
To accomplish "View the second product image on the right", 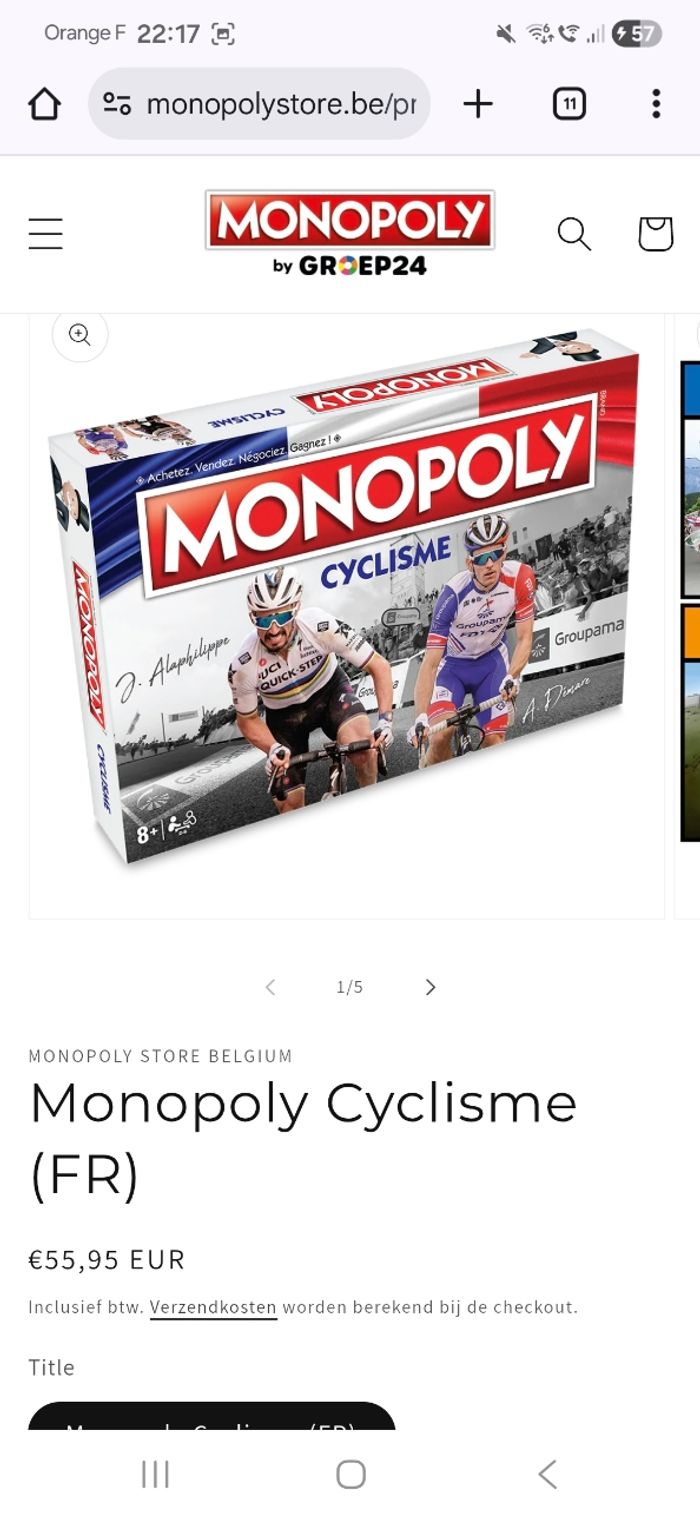I will pos(688,616).
